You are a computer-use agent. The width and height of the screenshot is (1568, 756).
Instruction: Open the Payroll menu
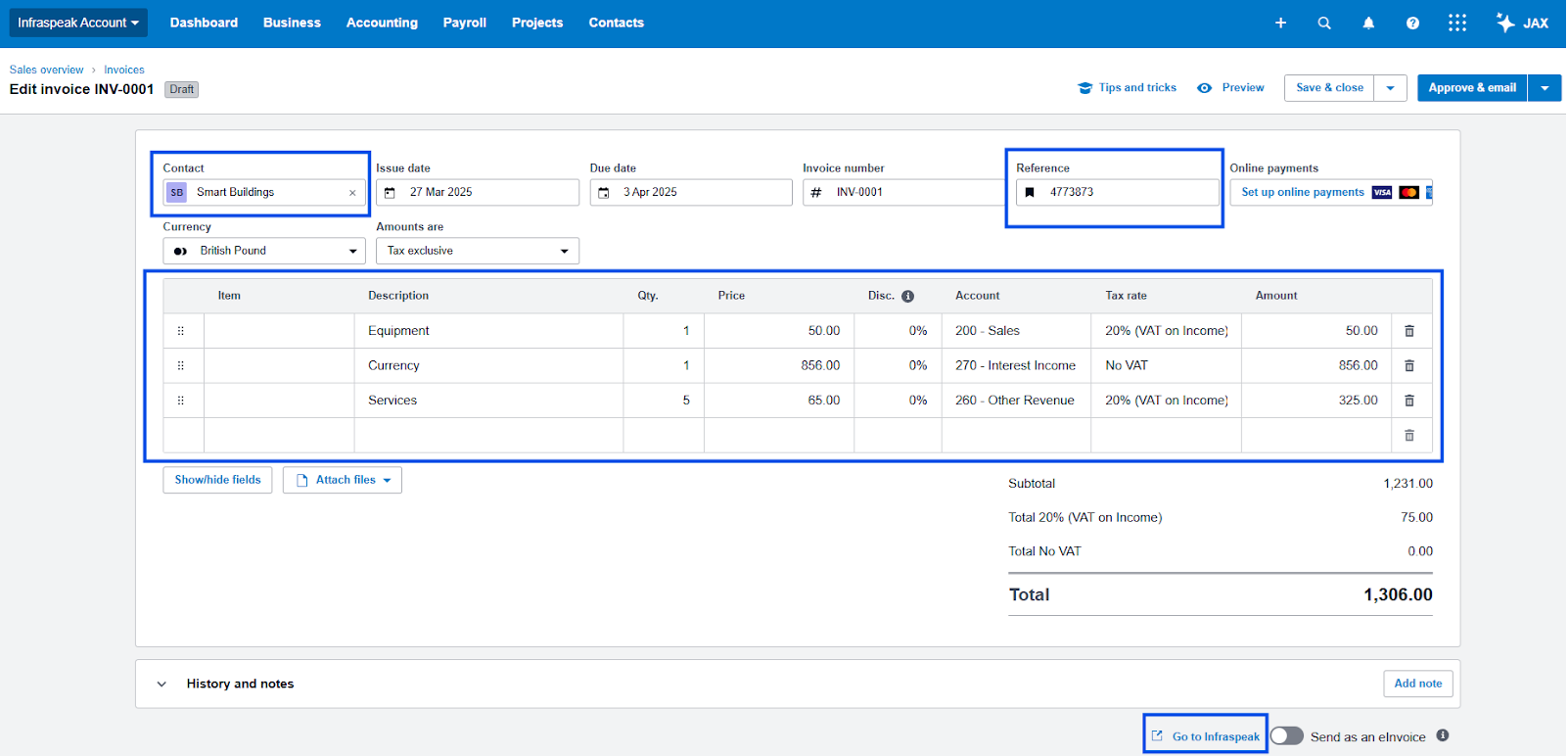pyautogui.click(x=465, y=23)
